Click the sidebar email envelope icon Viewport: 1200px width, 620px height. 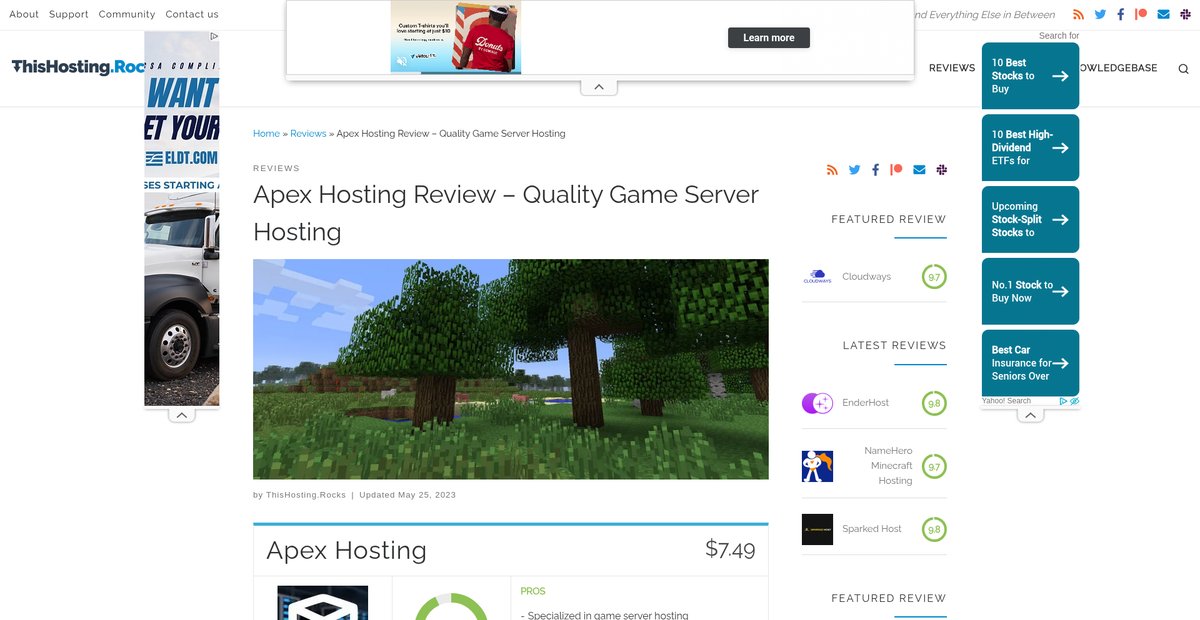click(919, 170)
